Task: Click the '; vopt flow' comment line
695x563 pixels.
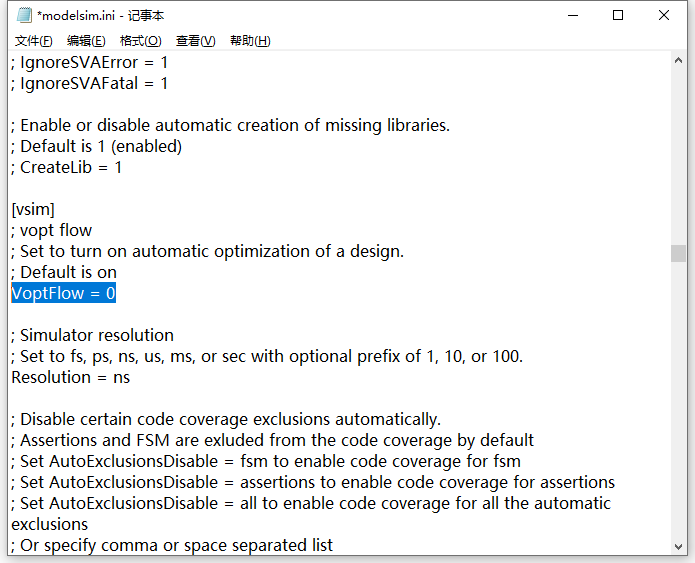Action: click(x=51, y=231)
